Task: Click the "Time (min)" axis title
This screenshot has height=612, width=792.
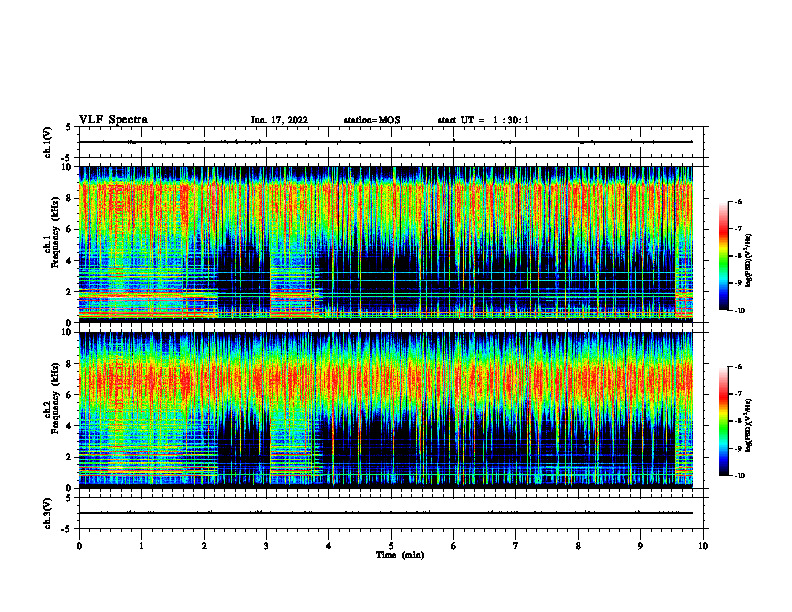Action: tap(400, 555)
